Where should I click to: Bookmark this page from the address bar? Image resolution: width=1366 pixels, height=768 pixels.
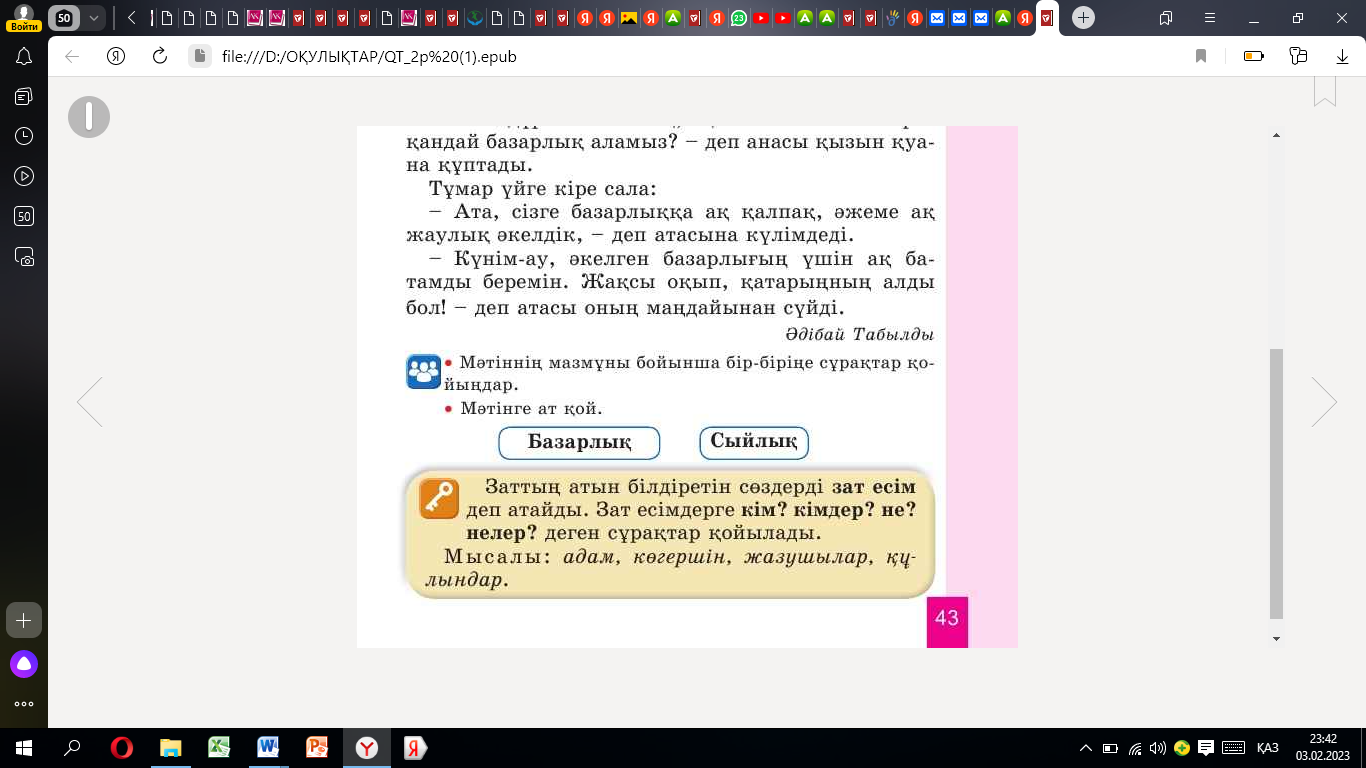point(1201,57)
